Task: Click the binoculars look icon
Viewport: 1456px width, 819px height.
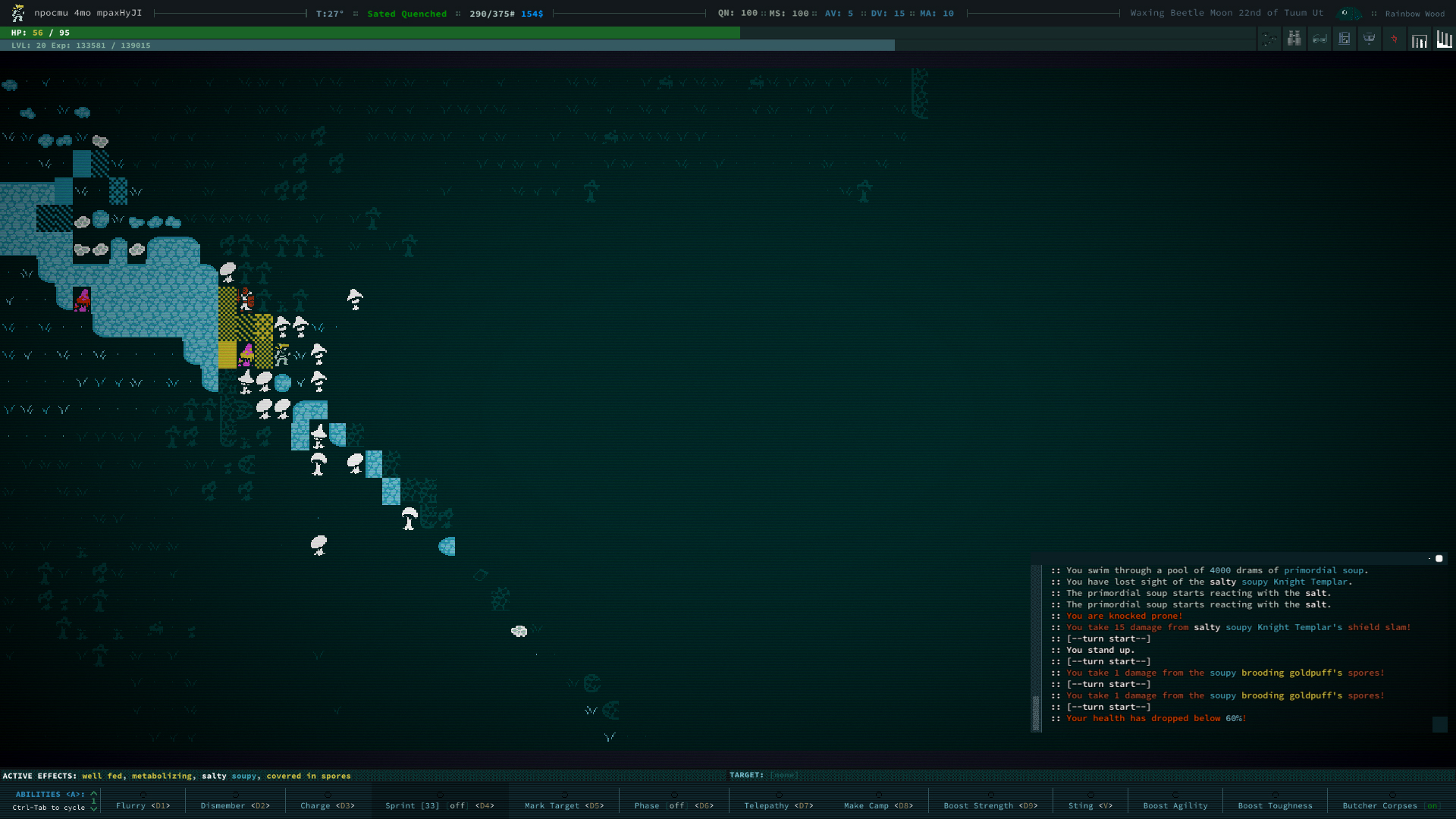Action: click(x=1294, y=39)
